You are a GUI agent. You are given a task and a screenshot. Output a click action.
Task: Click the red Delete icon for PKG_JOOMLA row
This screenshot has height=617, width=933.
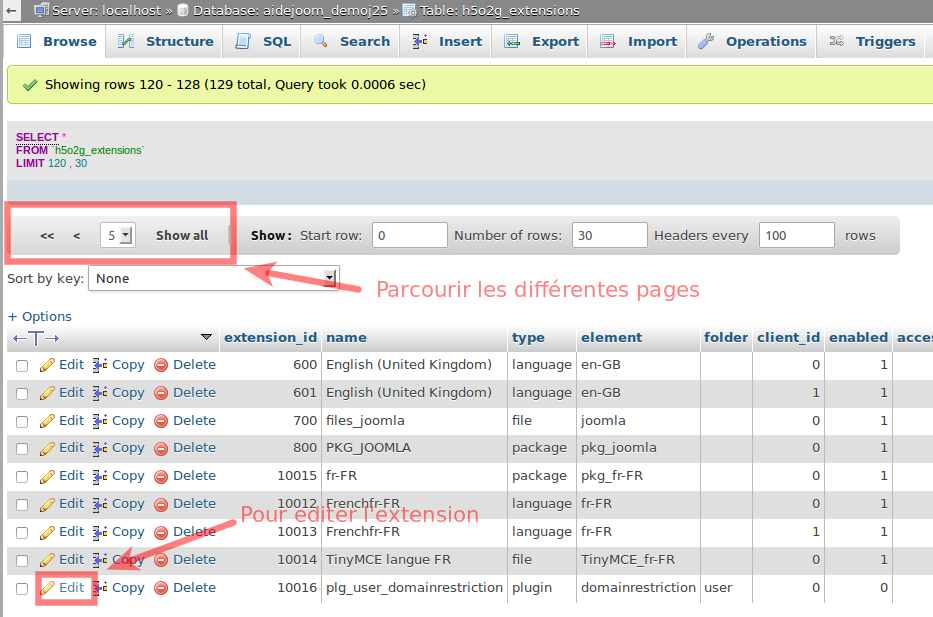[x=161, y=448]
